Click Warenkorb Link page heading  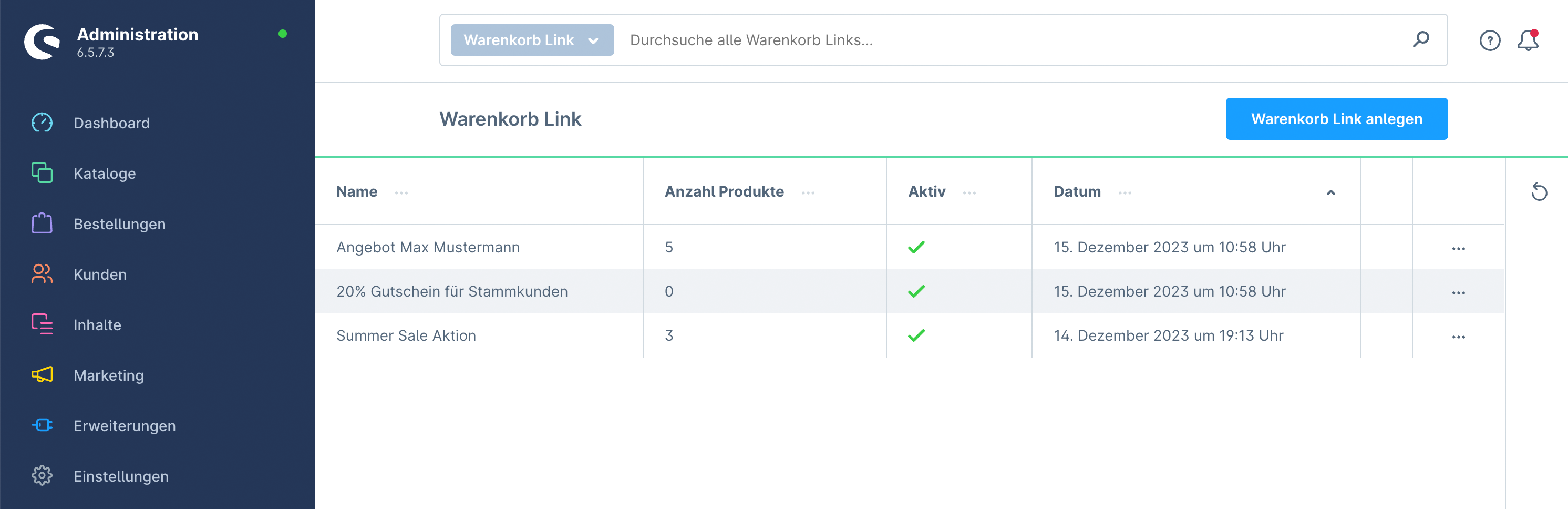click(510, 119)
